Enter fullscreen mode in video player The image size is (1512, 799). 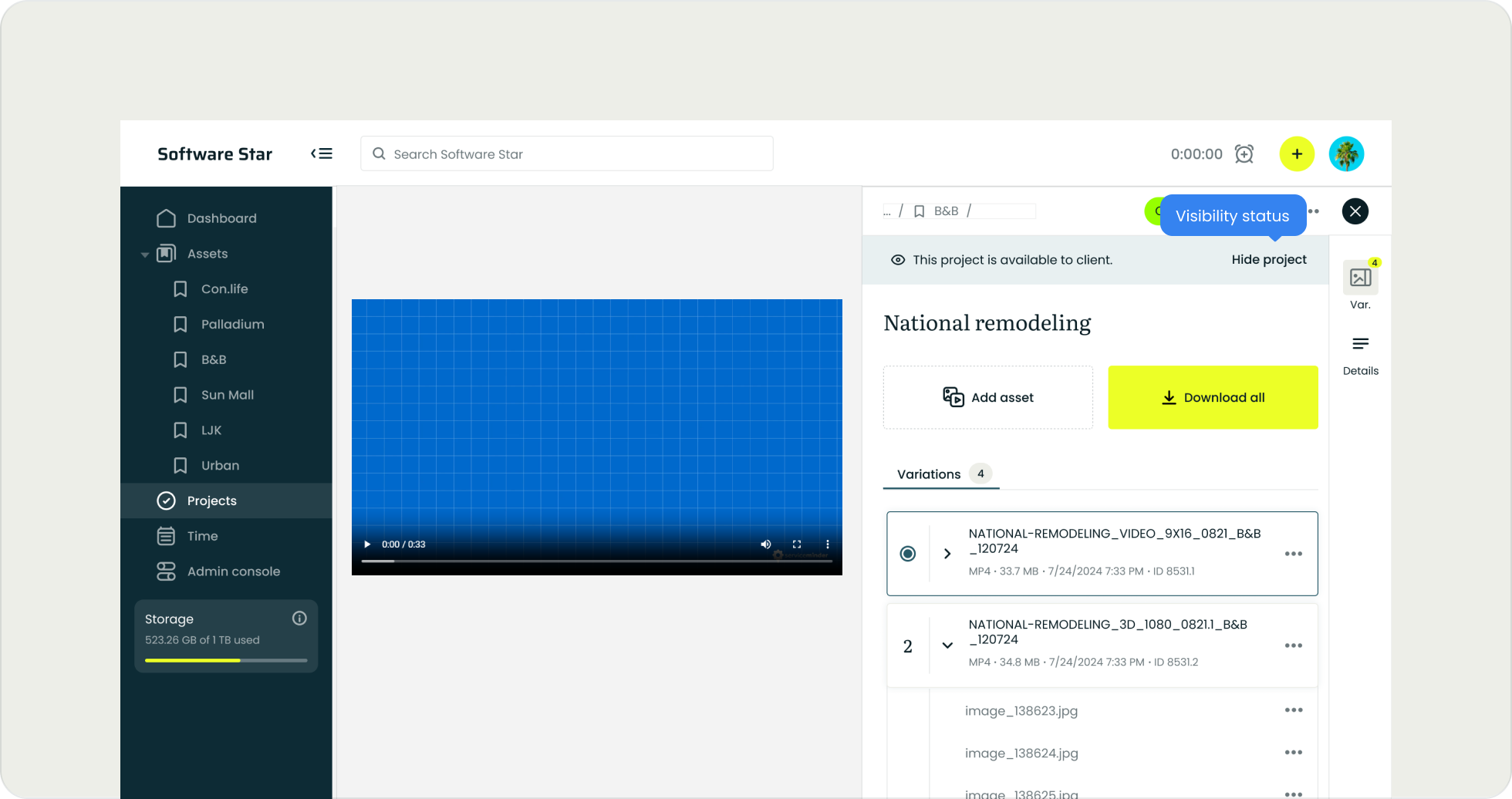797,544
